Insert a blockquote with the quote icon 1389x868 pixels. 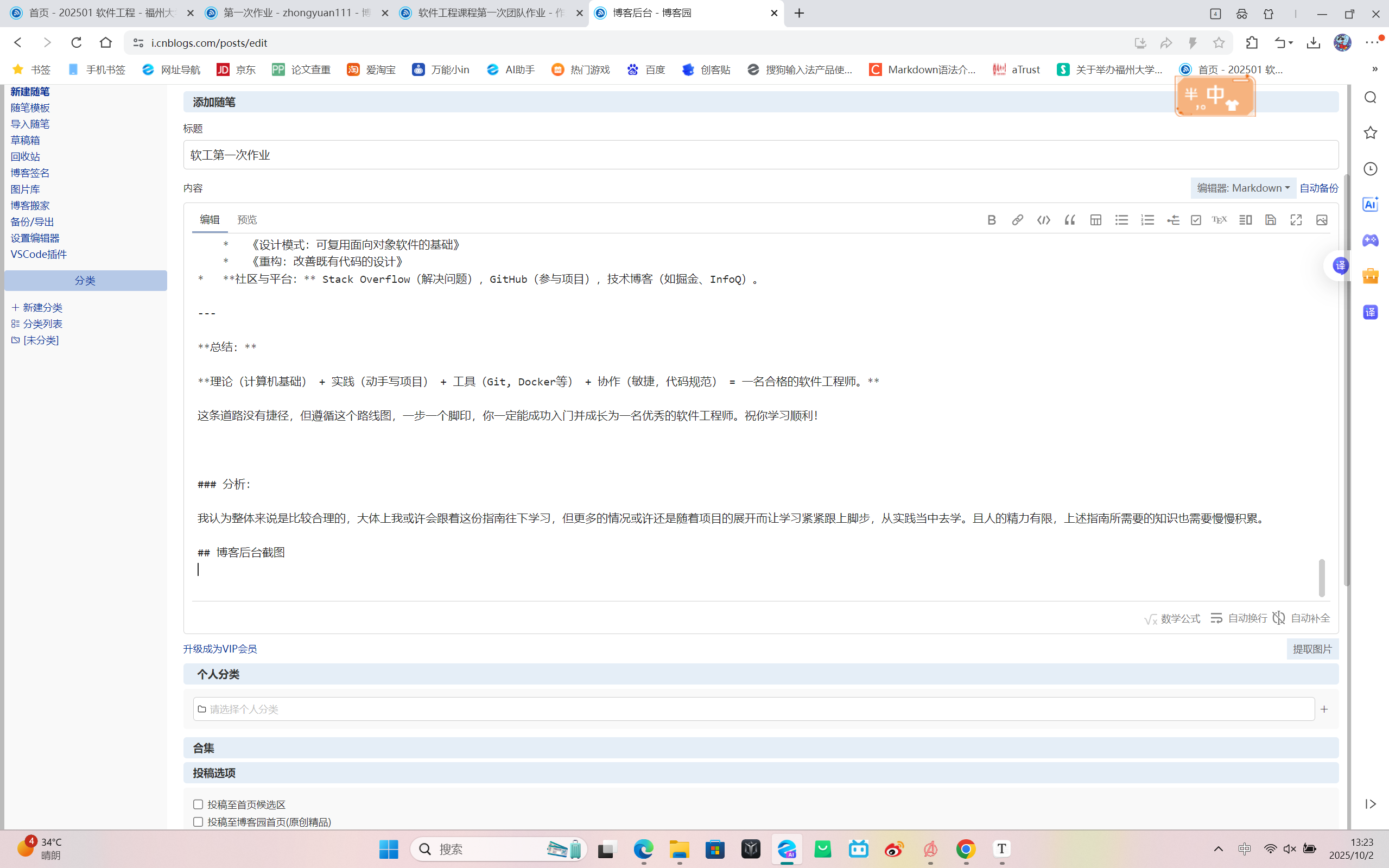1069,220
